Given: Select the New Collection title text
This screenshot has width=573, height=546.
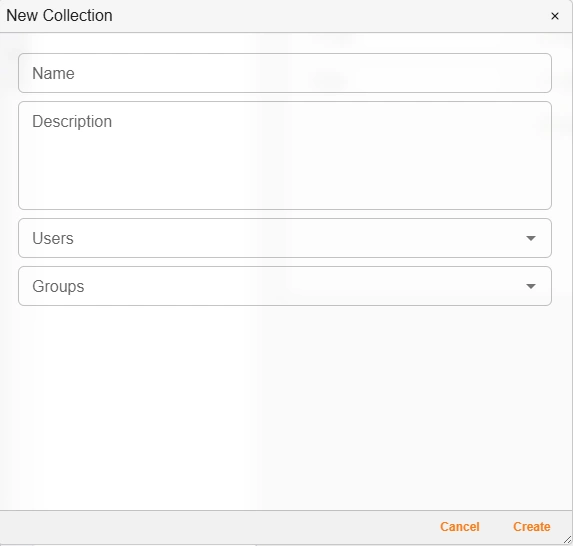Looking at the screenshot, I should [59, 16].
